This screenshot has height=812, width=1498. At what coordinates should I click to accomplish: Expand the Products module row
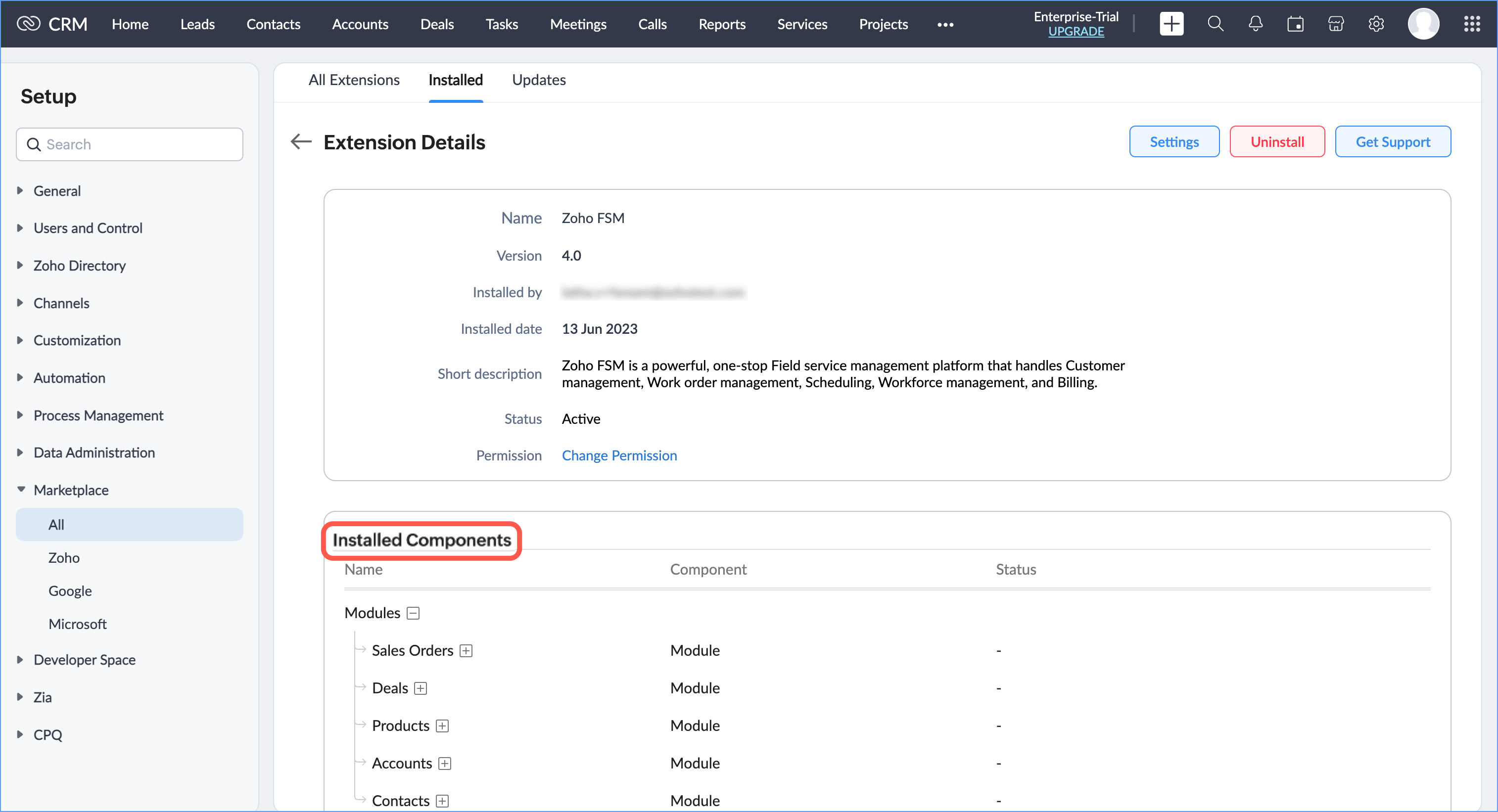click(442, 726)
